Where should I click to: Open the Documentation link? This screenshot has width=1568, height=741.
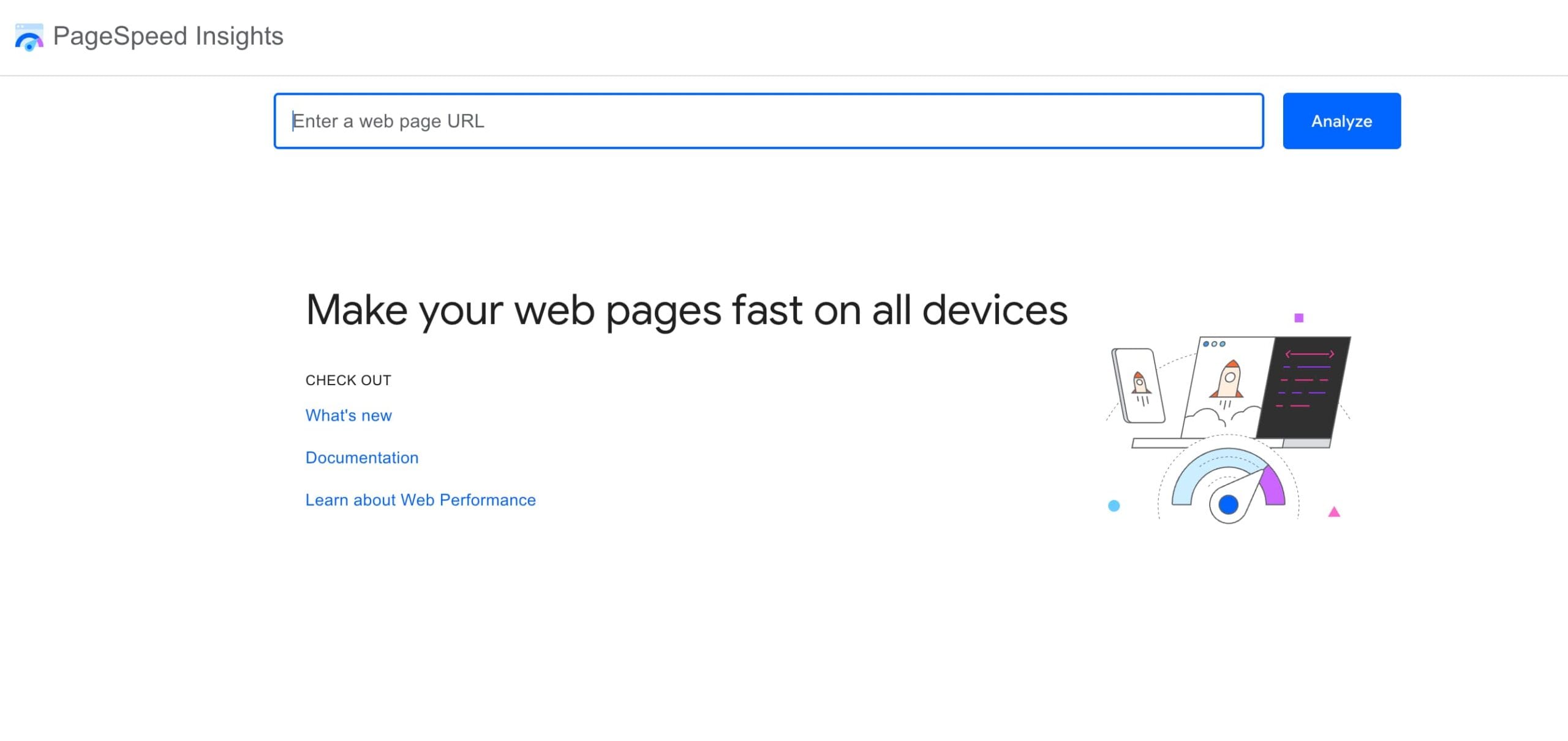tap(362, 457)
